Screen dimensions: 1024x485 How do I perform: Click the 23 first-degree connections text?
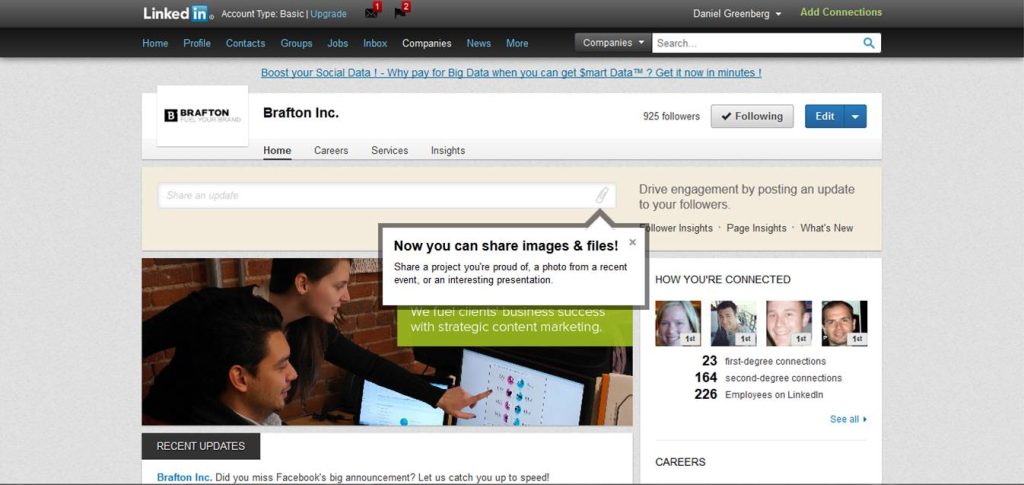pyautogui.click(x=764, y=361)
